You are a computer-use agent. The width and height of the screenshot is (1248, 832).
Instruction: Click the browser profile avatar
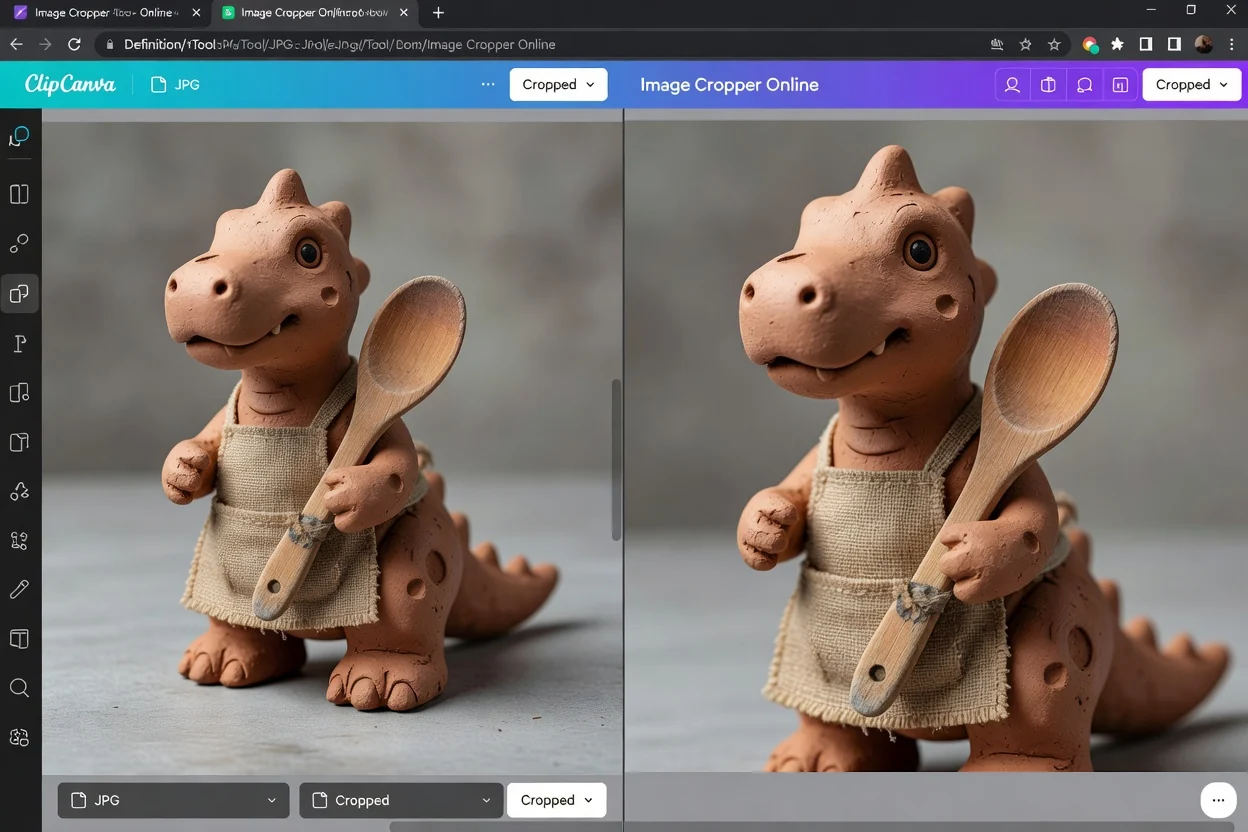[1203, 44]
